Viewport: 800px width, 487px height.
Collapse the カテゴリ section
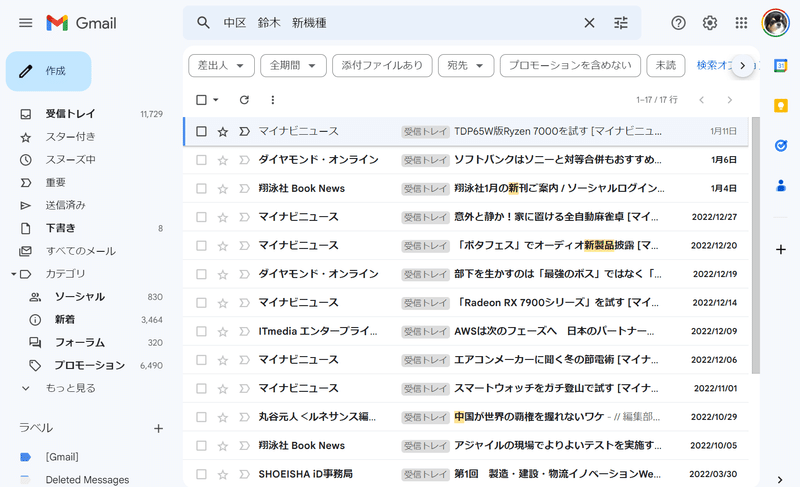tap(14, 274)
